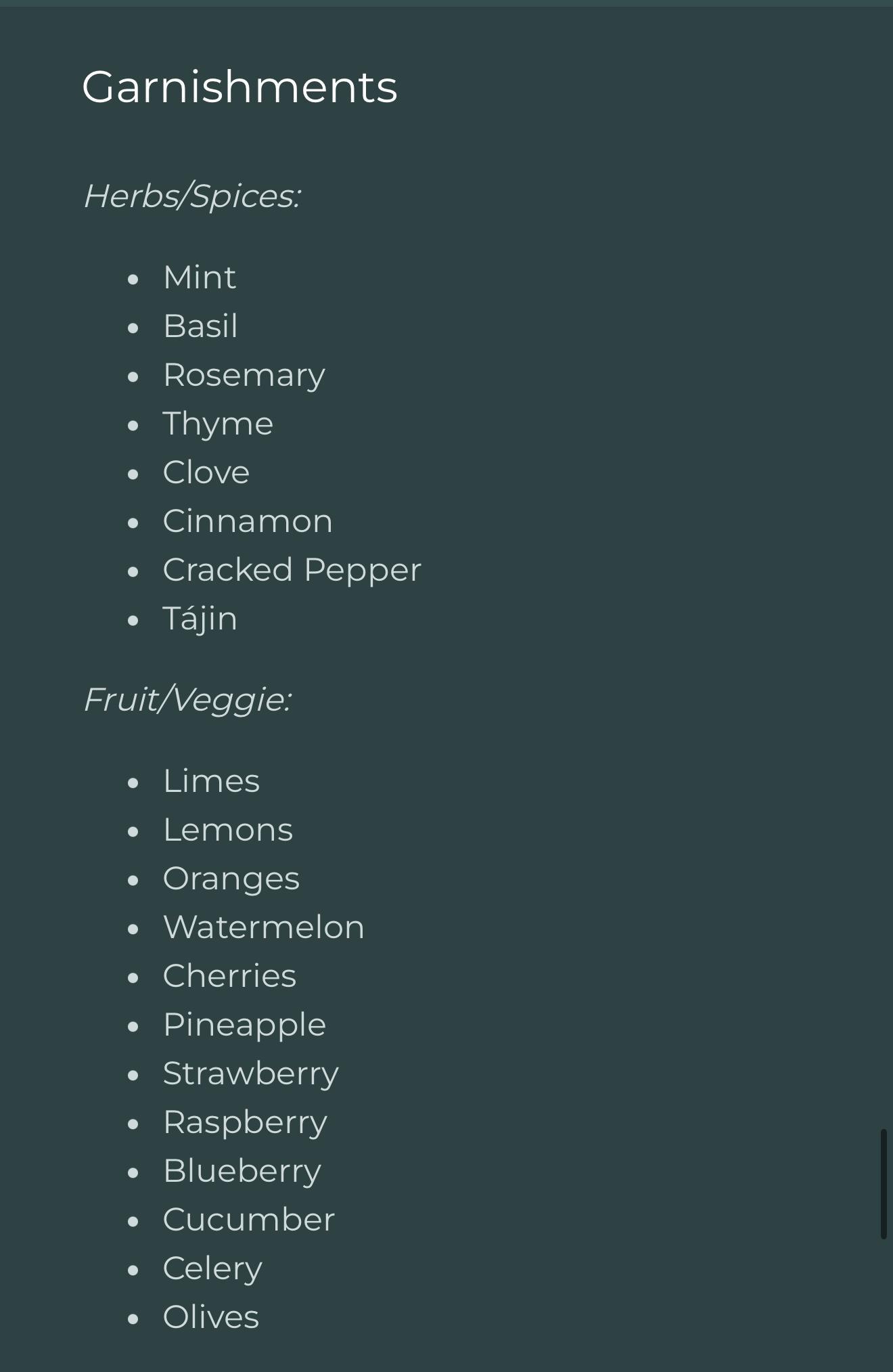The height and width of the screenshot is (1372, 893).
Task: Select the Rosemary list entry
Action: [x=244, y=375]
